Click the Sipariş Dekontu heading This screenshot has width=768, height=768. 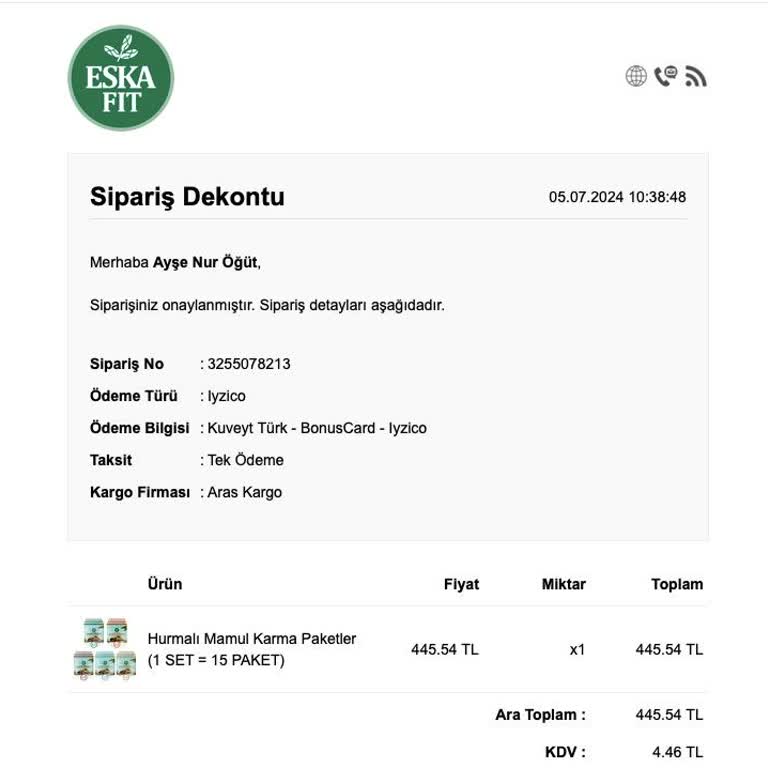(187, 197)
